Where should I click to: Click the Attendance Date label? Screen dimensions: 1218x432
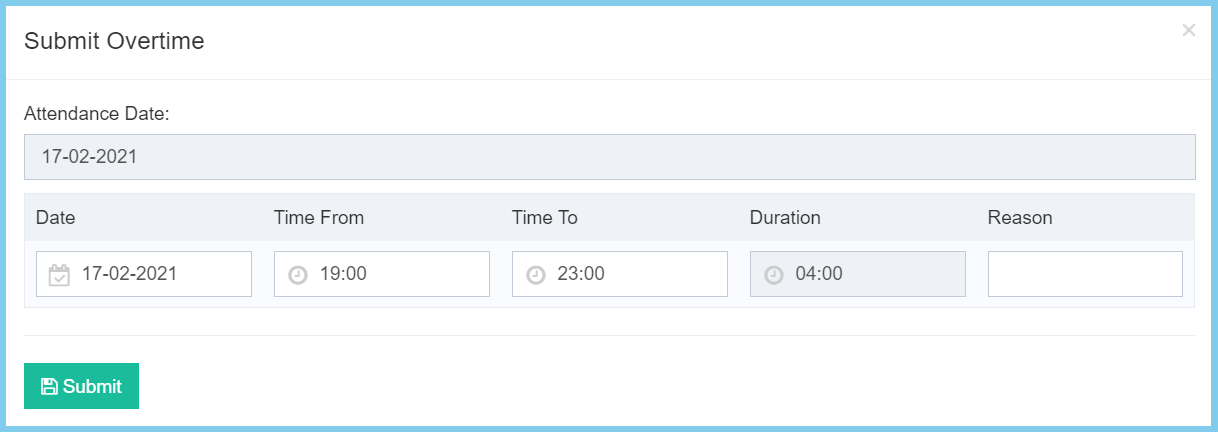[97, 114]
